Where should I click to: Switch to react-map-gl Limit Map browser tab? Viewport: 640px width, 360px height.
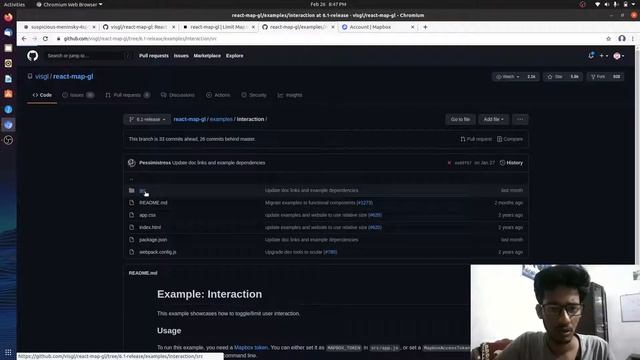[219, 27]
